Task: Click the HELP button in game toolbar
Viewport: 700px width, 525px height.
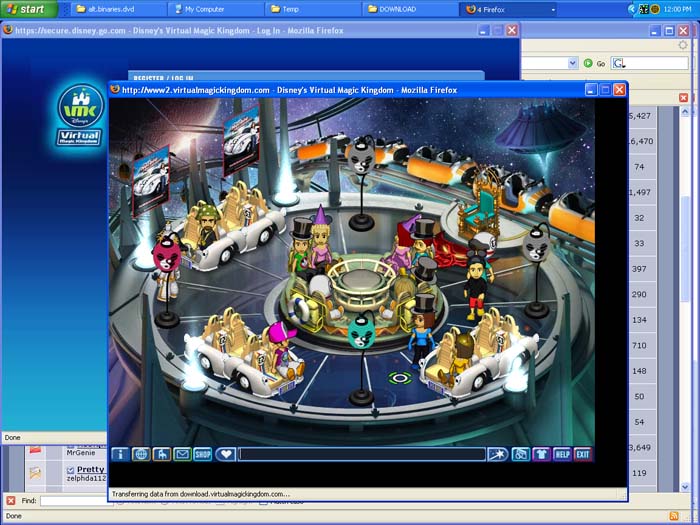Action: (562, 454)
